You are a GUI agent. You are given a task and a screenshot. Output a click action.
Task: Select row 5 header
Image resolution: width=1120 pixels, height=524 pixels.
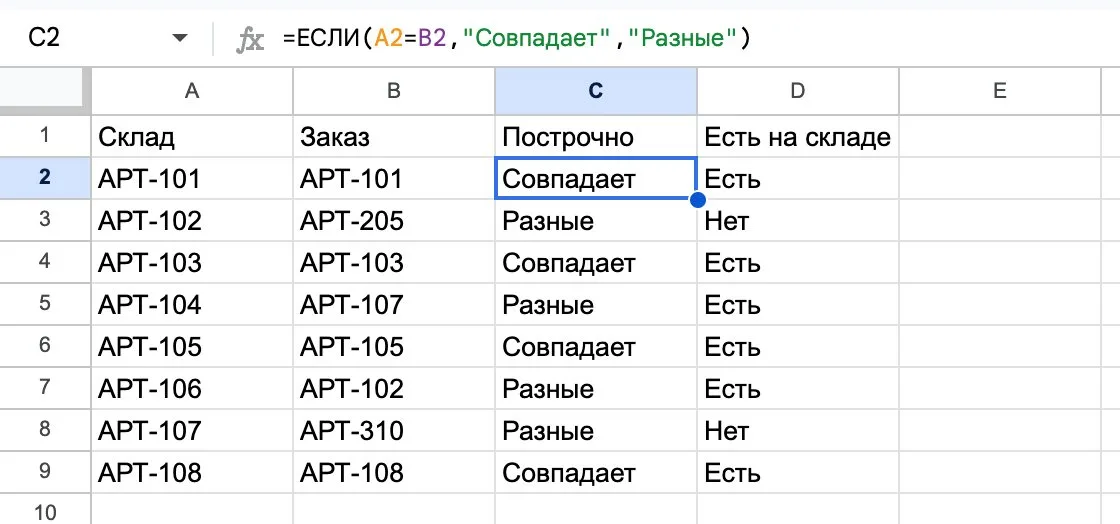tap(46, 304)
